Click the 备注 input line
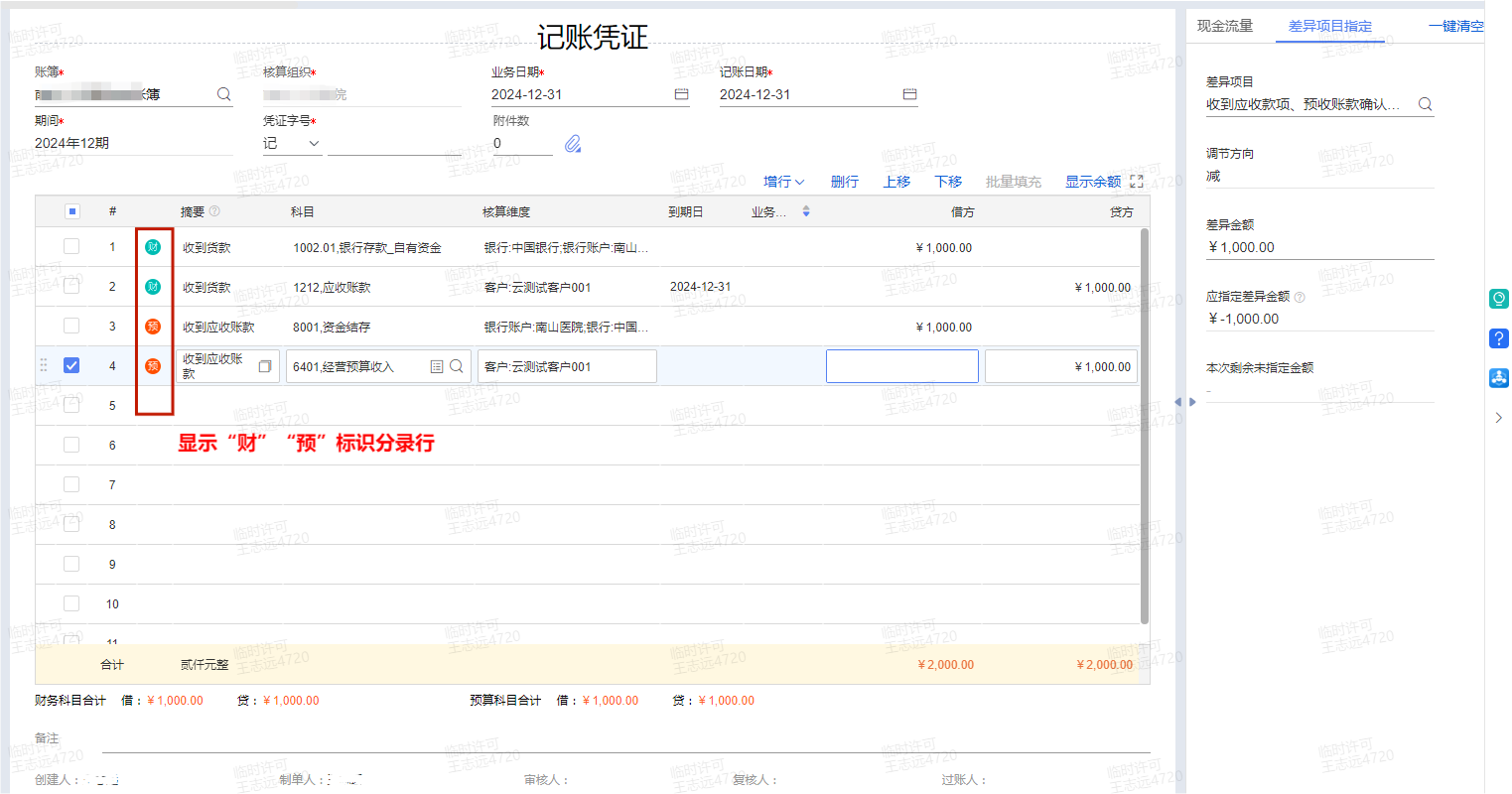Screen dimensions: 1512x794 point(625,740)
